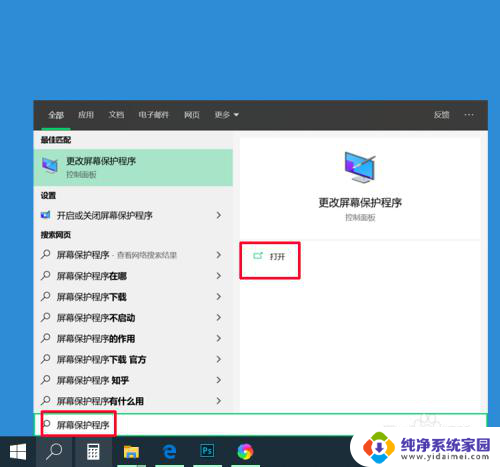Open File Explorer from the taskbar
Screen dimensions: 500x467
(131, 452)
